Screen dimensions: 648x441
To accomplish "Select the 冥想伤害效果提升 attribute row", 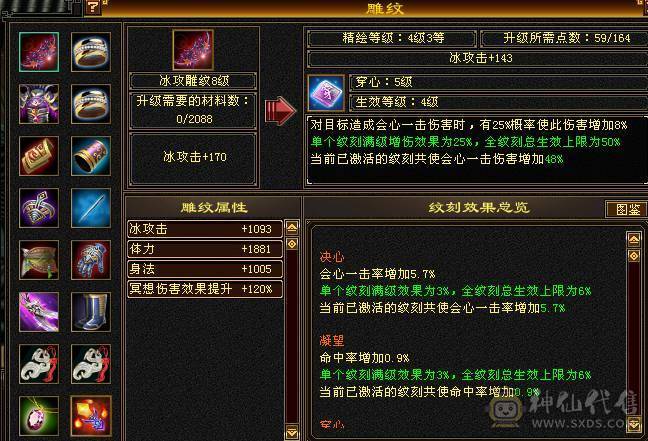I will coord(205,289).
